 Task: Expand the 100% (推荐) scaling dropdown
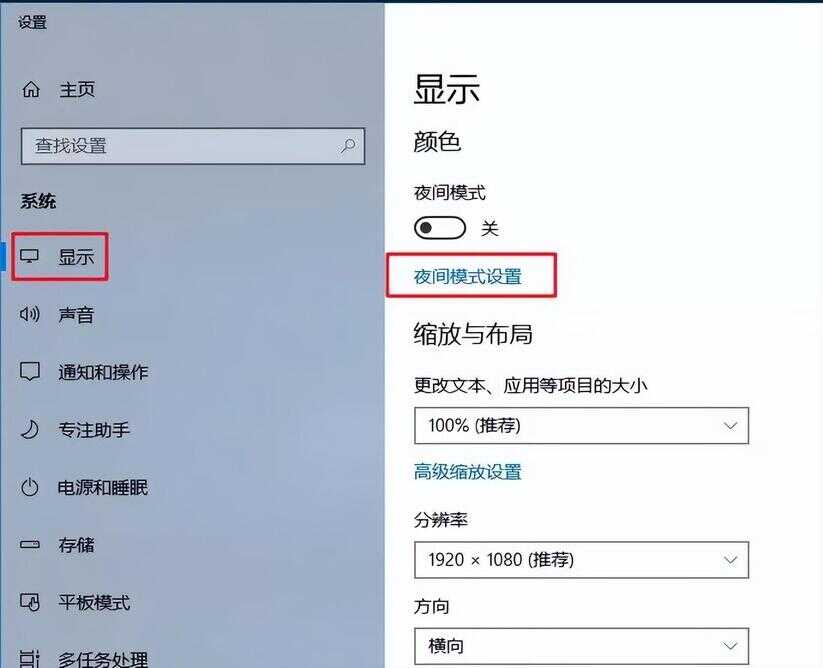[x=581, y=426]
